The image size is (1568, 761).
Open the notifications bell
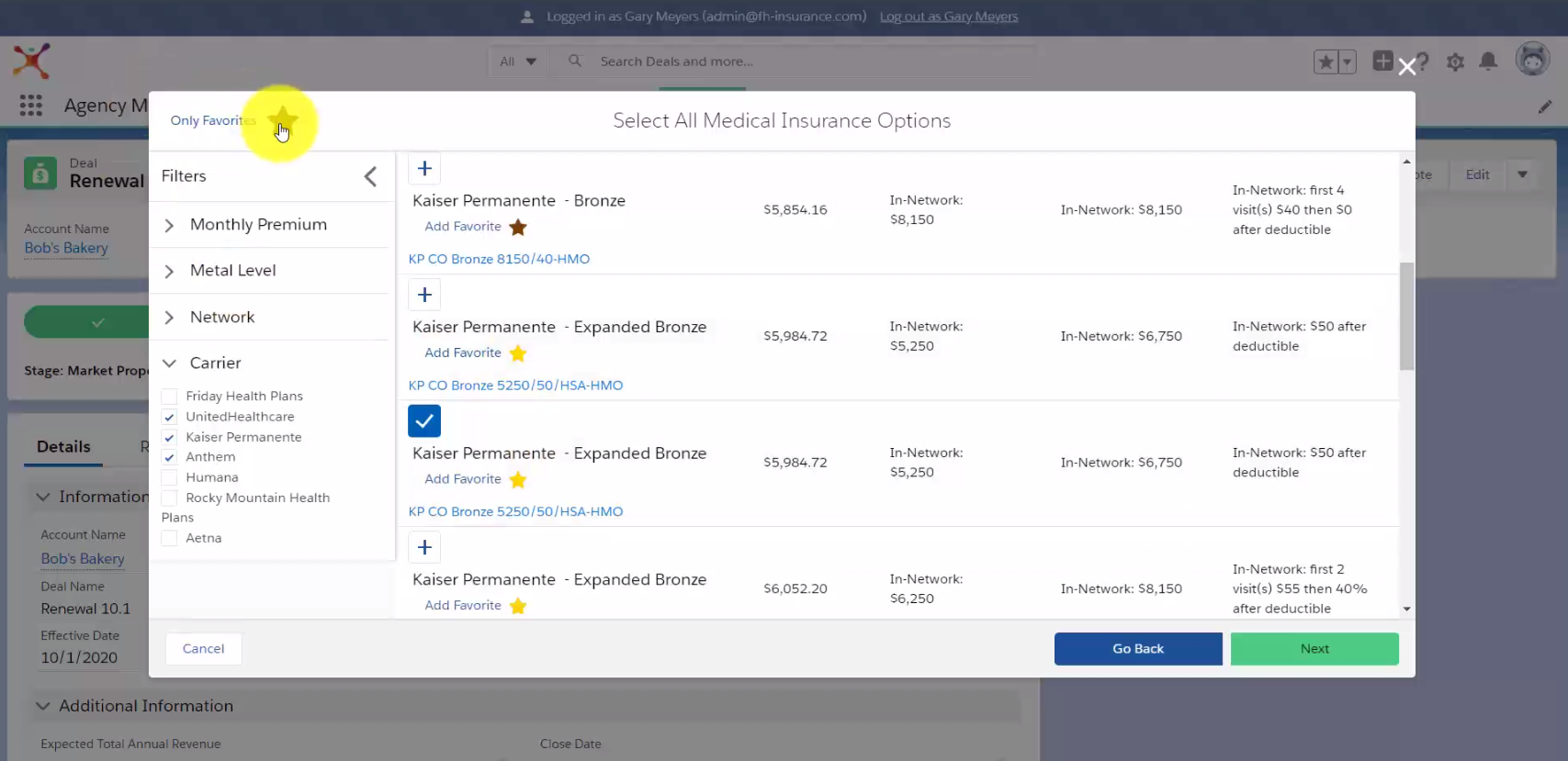tap(1488, 62)
